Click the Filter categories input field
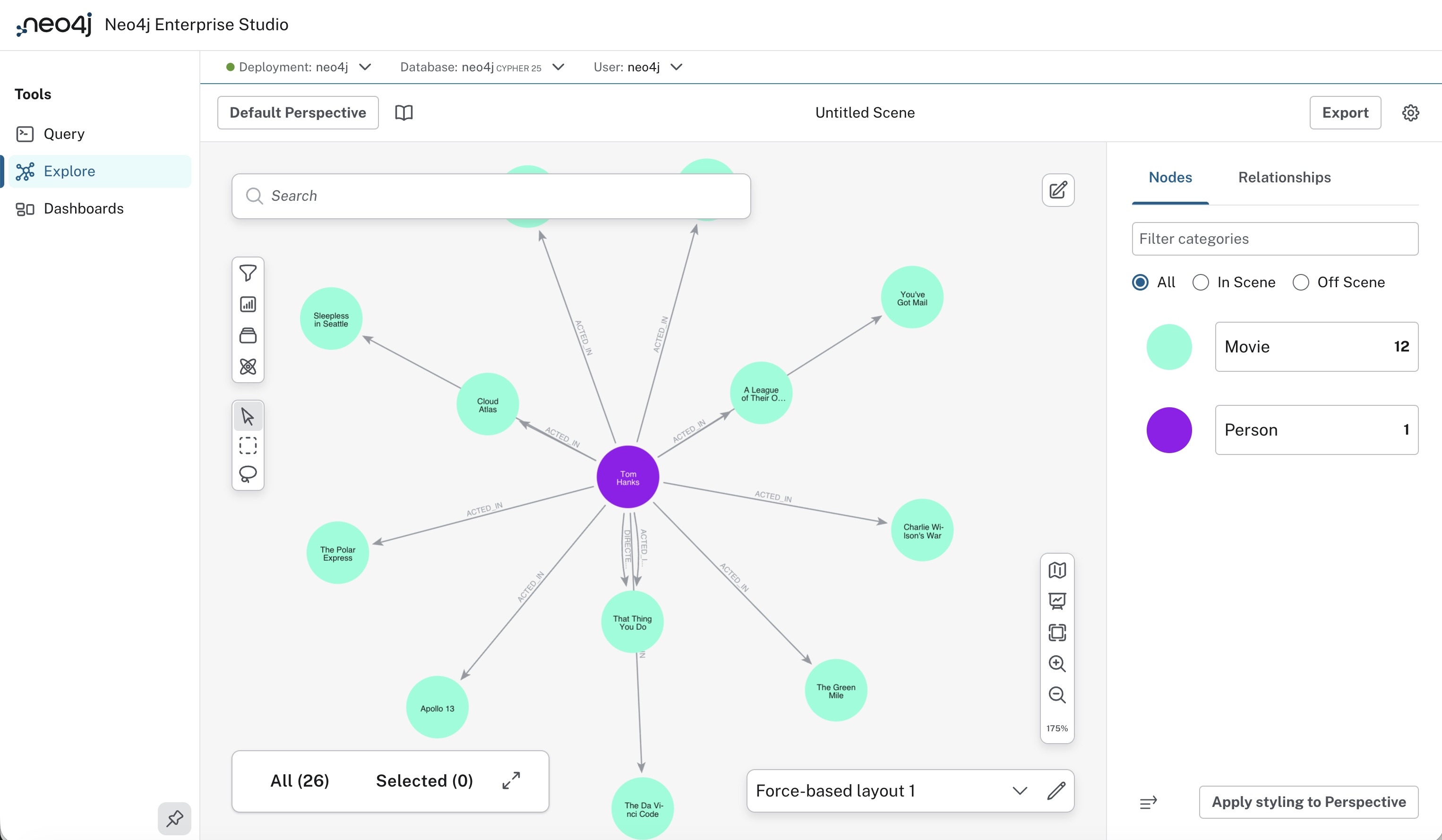1442x840 pixels. click(x=1275, y=239)
